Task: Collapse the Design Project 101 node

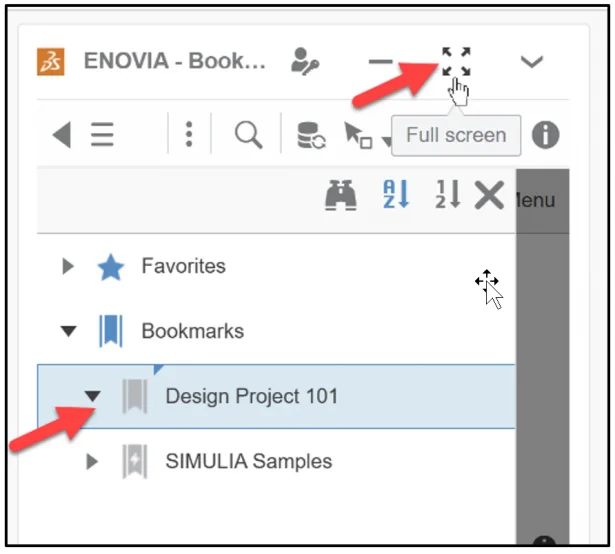Action: pyautogui.click(x=92, y=396)
